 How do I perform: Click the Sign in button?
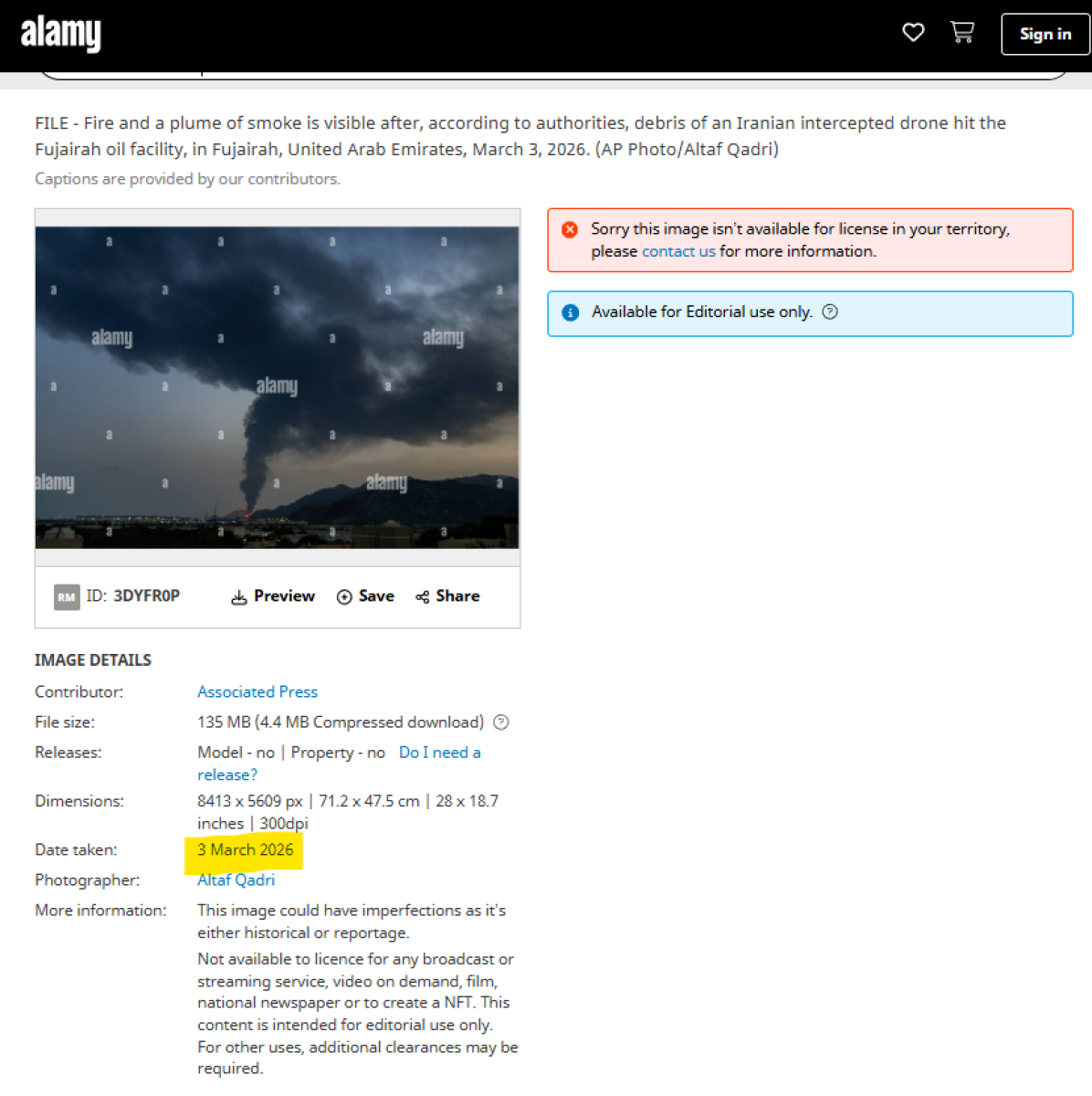tap(1045, 35)
